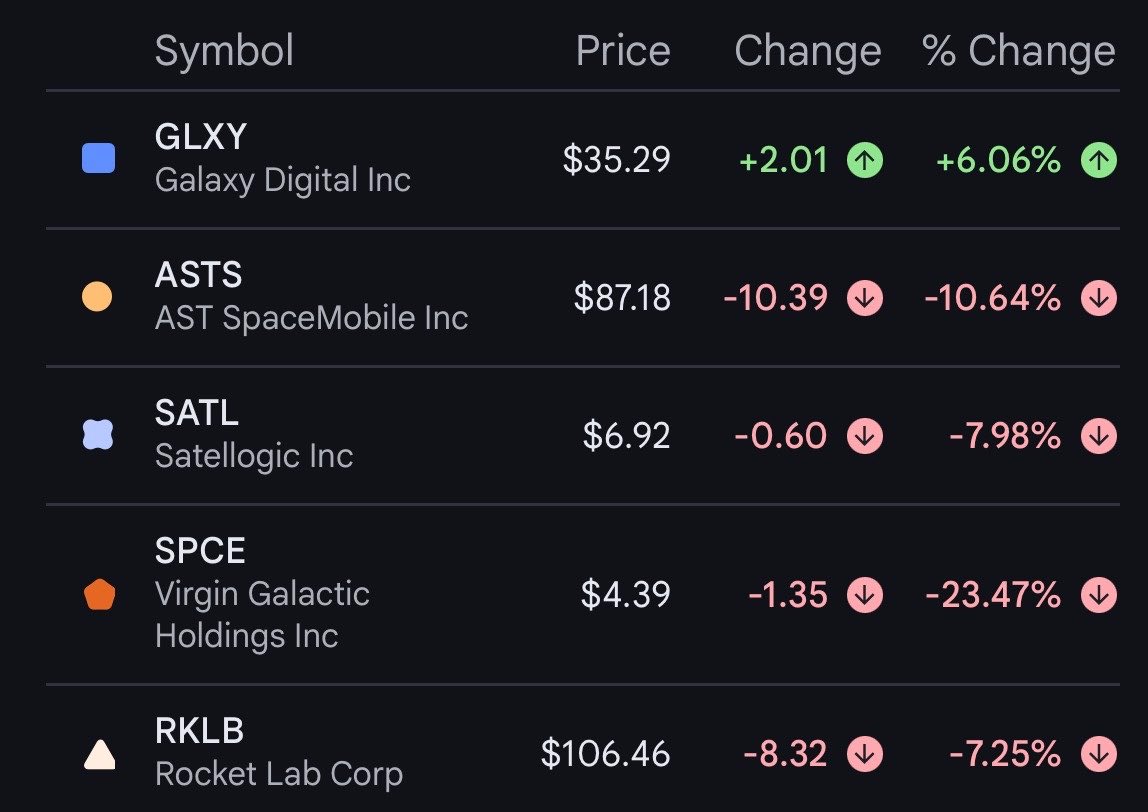Click the blue square GLXY marker icon
This screenshot has width=1148, height=812.
98,158
